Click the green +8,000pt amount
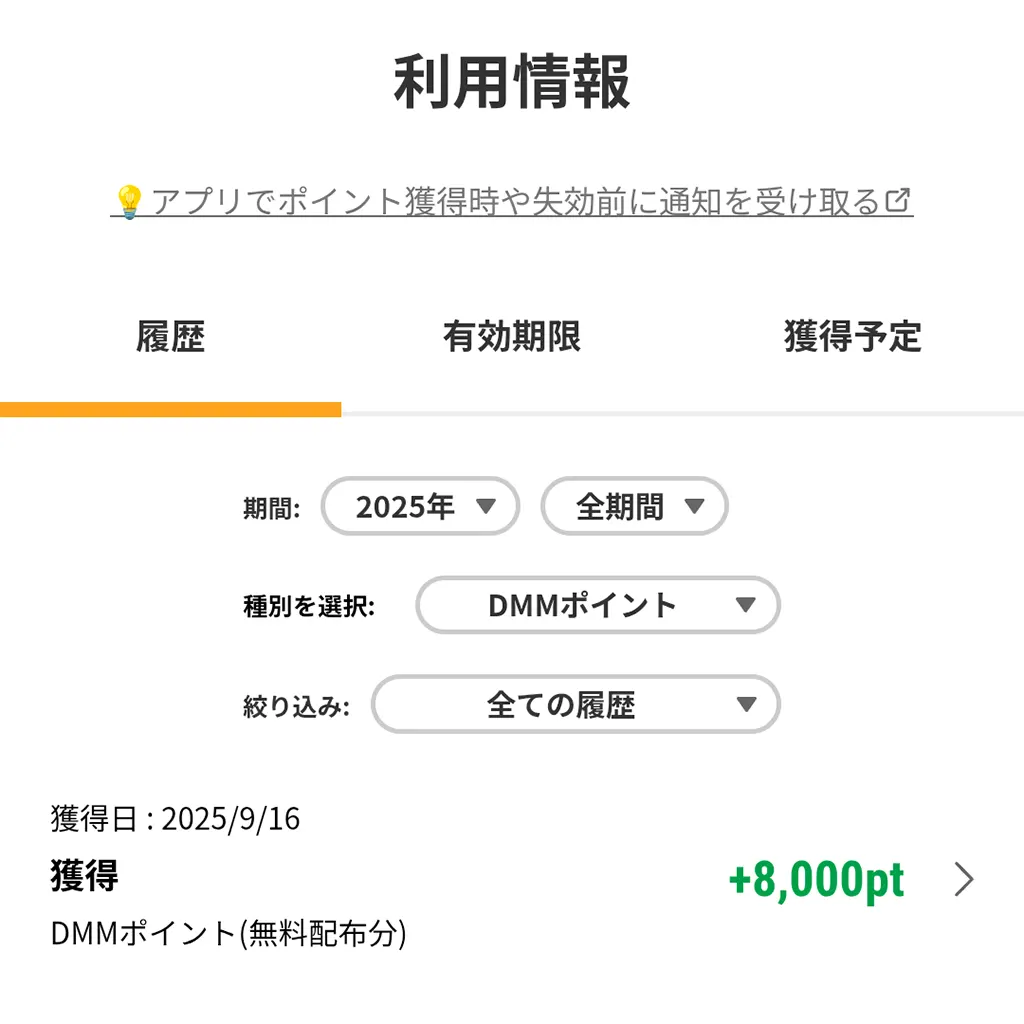The width and height of the screenshot is (1024, 1024). [816, 880]
